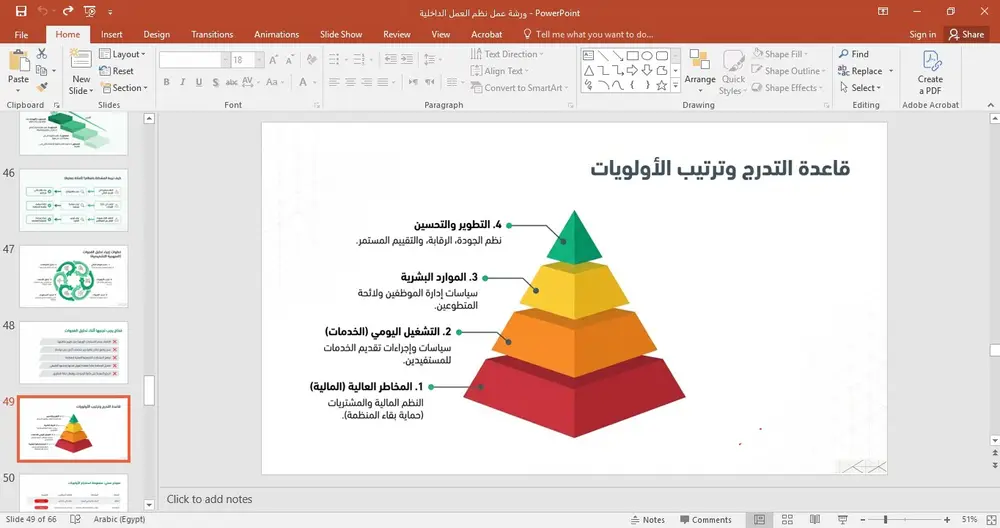Click the Arrange button

pyautogui.click(x=700, y=71)
